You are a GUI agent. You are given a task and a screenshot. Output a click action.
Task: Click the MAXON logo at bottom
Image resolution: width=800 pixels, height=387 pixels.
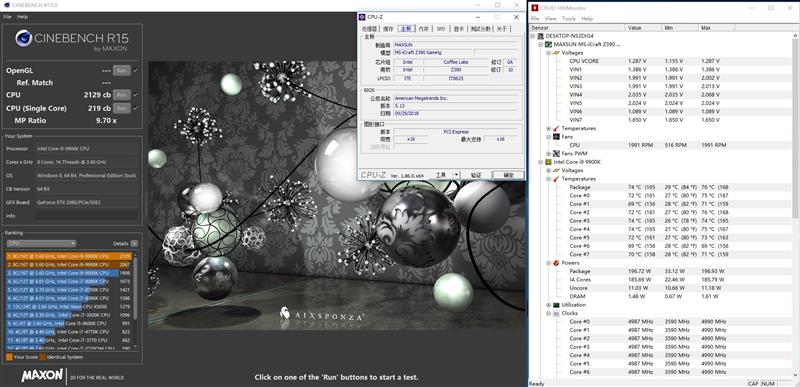(x=42, y=376)
